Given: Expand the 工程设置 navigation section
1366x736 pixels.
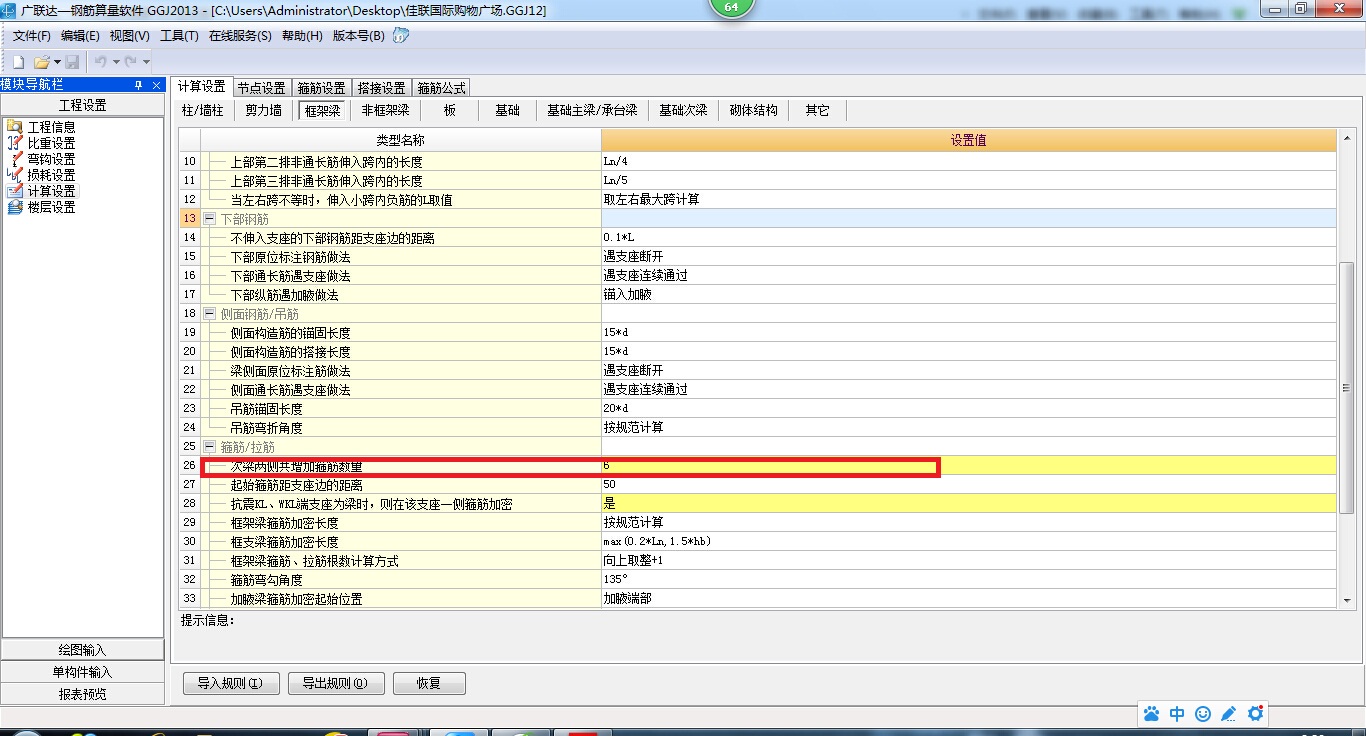Looking at the screenshot, I should click(x=82, y=105).
